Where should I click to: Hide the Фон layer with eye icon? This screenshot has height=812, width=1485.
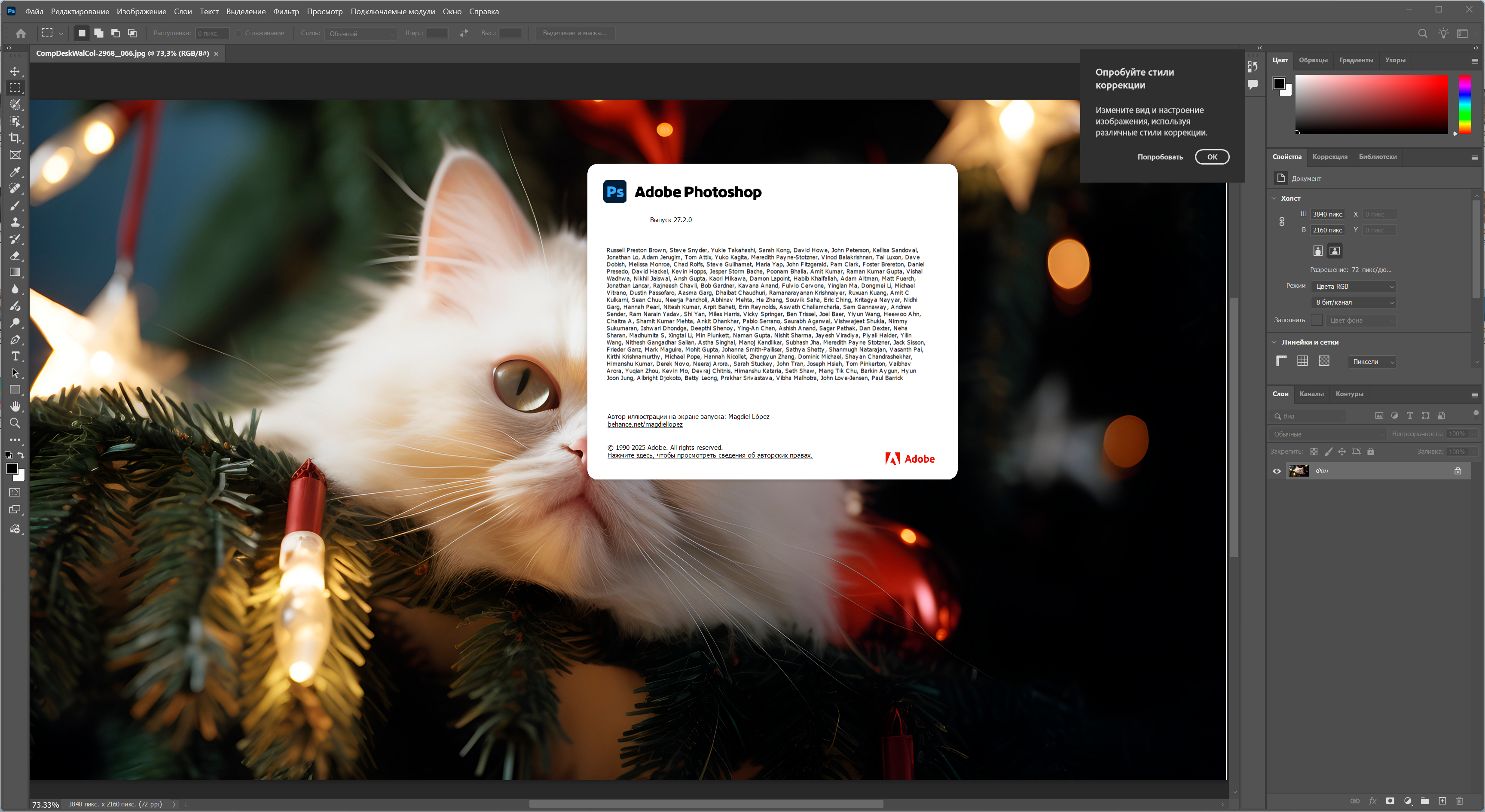pyautogui.click(x=1277, y=471)
